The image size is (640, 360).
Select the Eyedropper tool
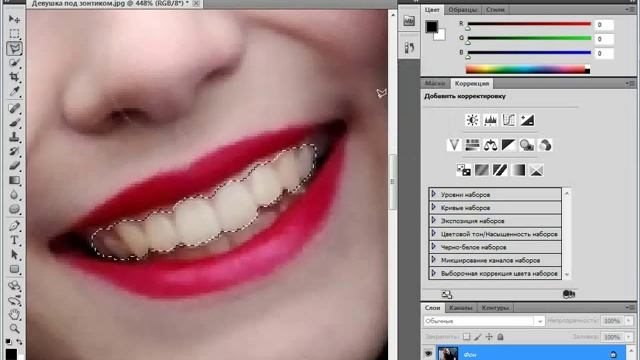click(x=14, y=91)
